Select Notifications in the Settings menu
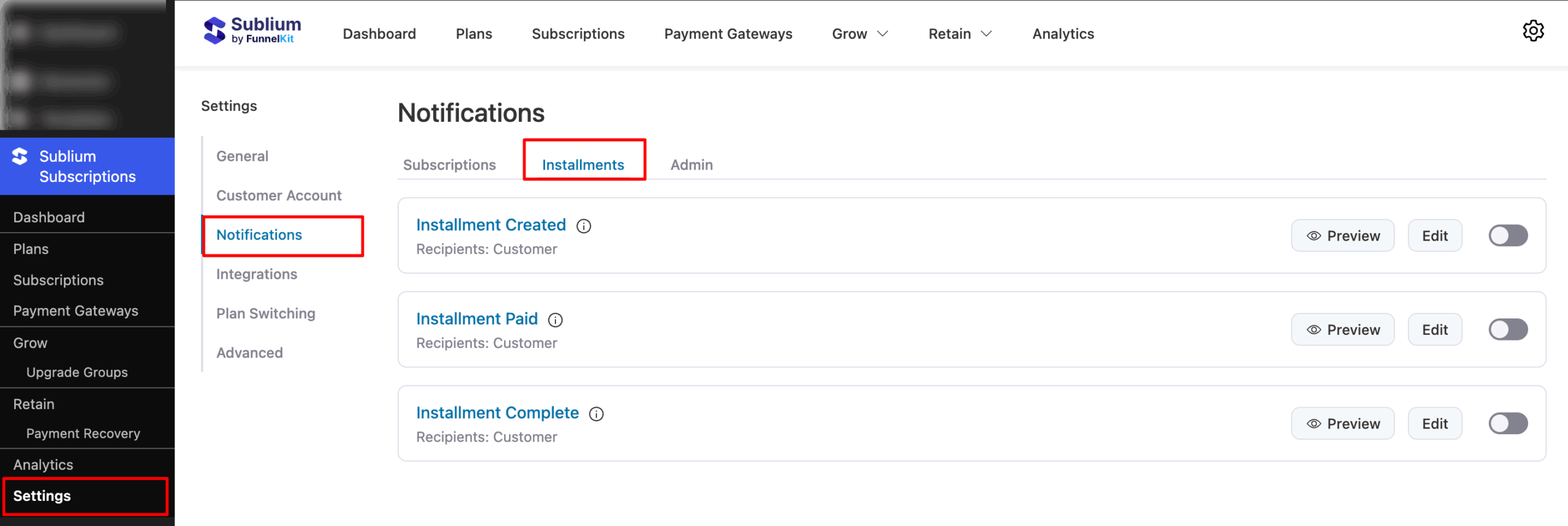 pos(259,235)
